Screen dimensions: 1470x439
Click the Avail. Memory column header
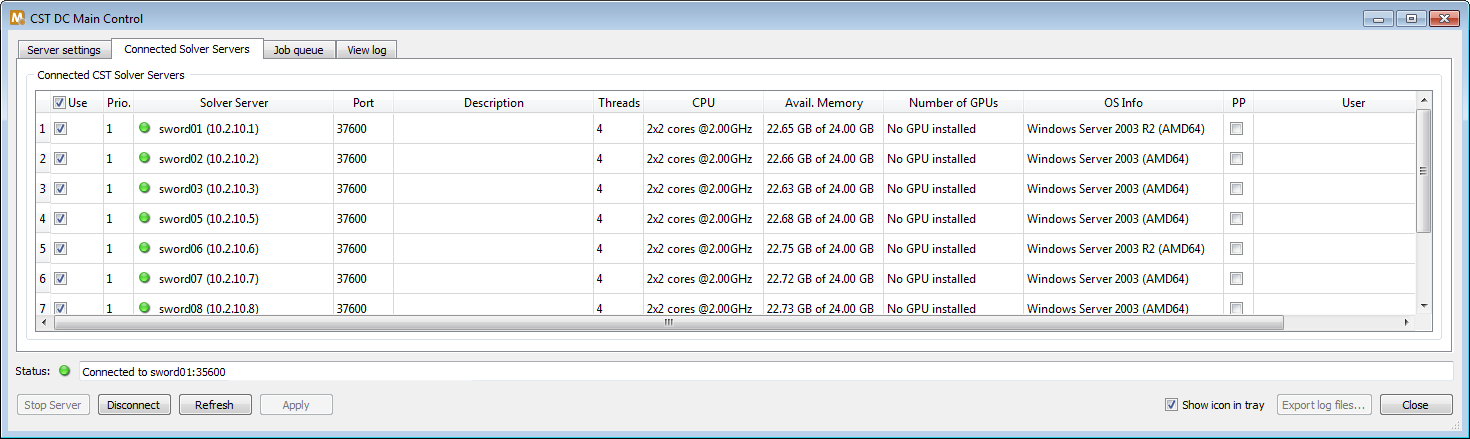coord(824,102)
